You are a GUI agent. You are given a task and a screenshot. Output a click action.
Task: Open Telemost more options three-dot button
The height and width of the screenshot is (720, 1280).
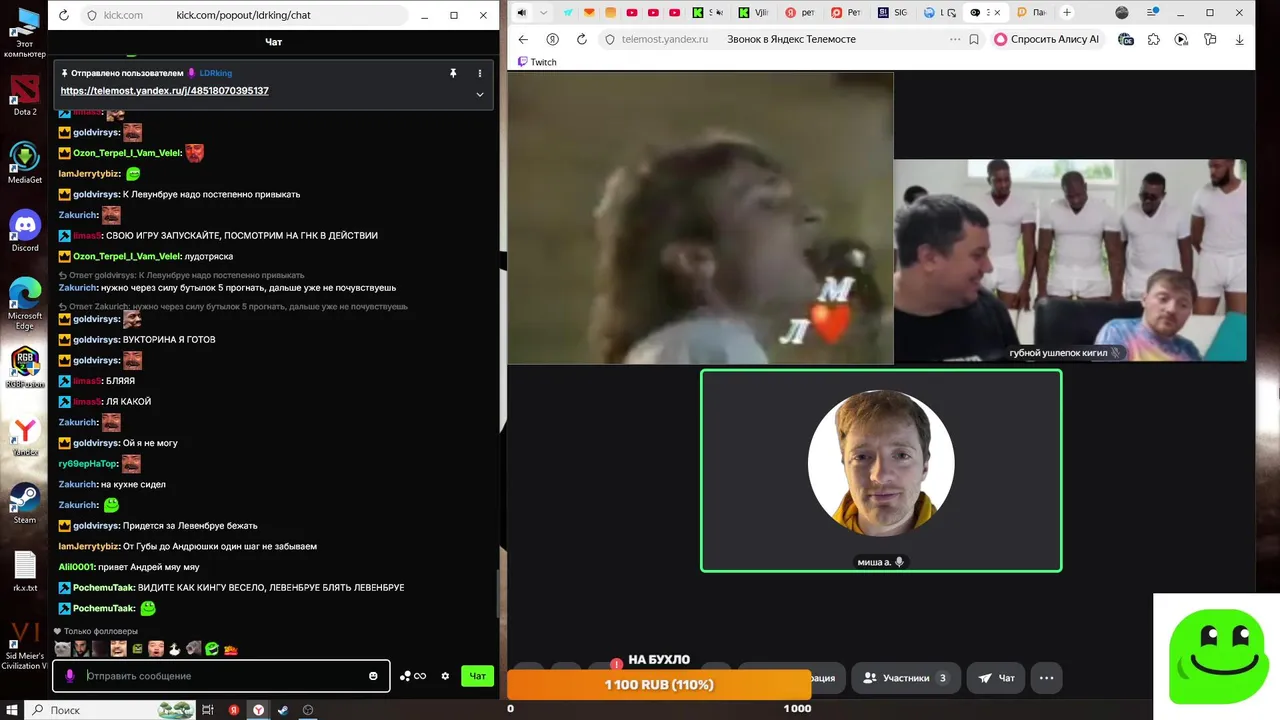point(1046,678)
